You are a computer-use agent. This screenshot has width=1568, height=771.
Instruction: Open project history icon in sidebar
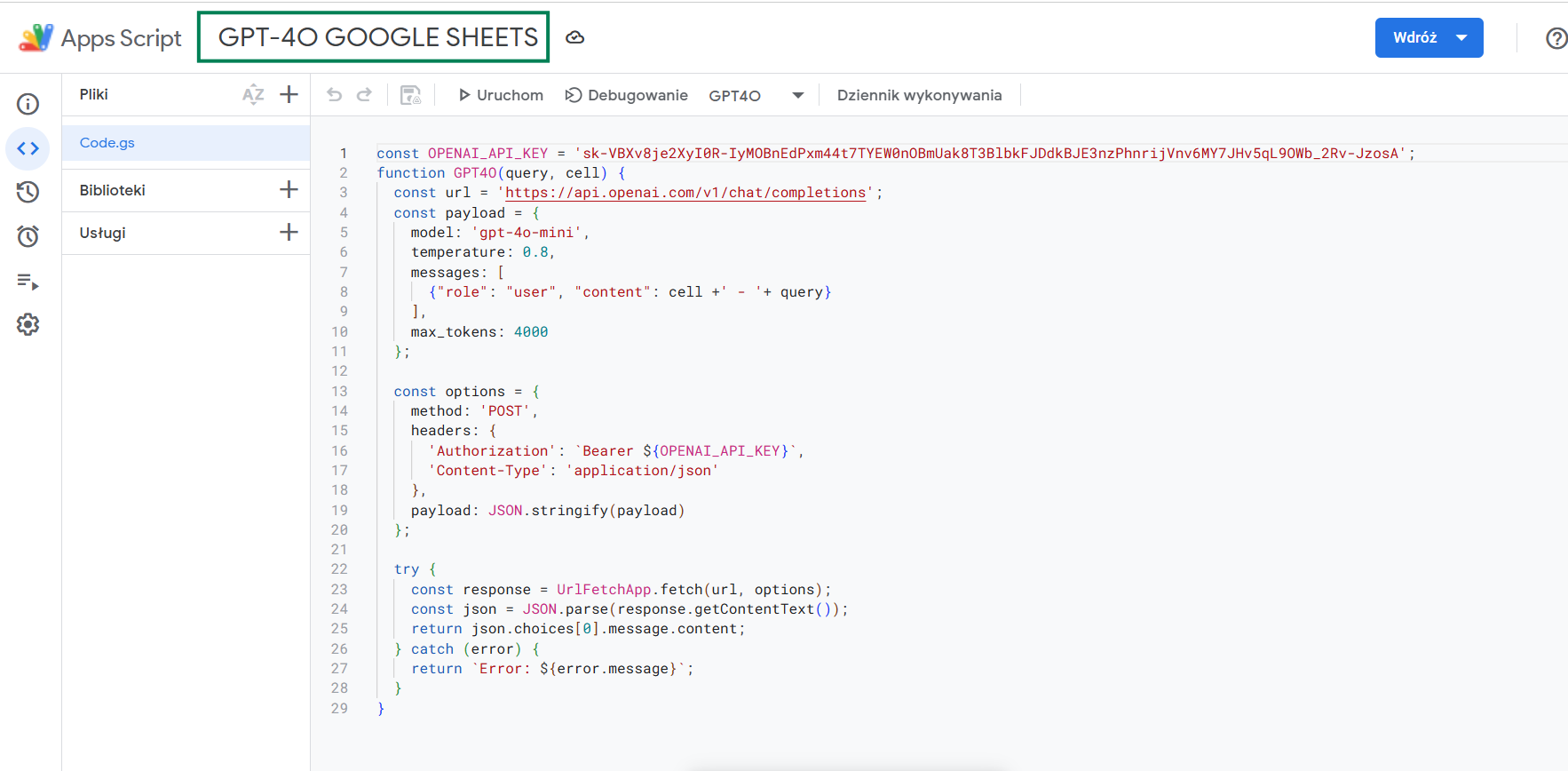pos(28,192)
